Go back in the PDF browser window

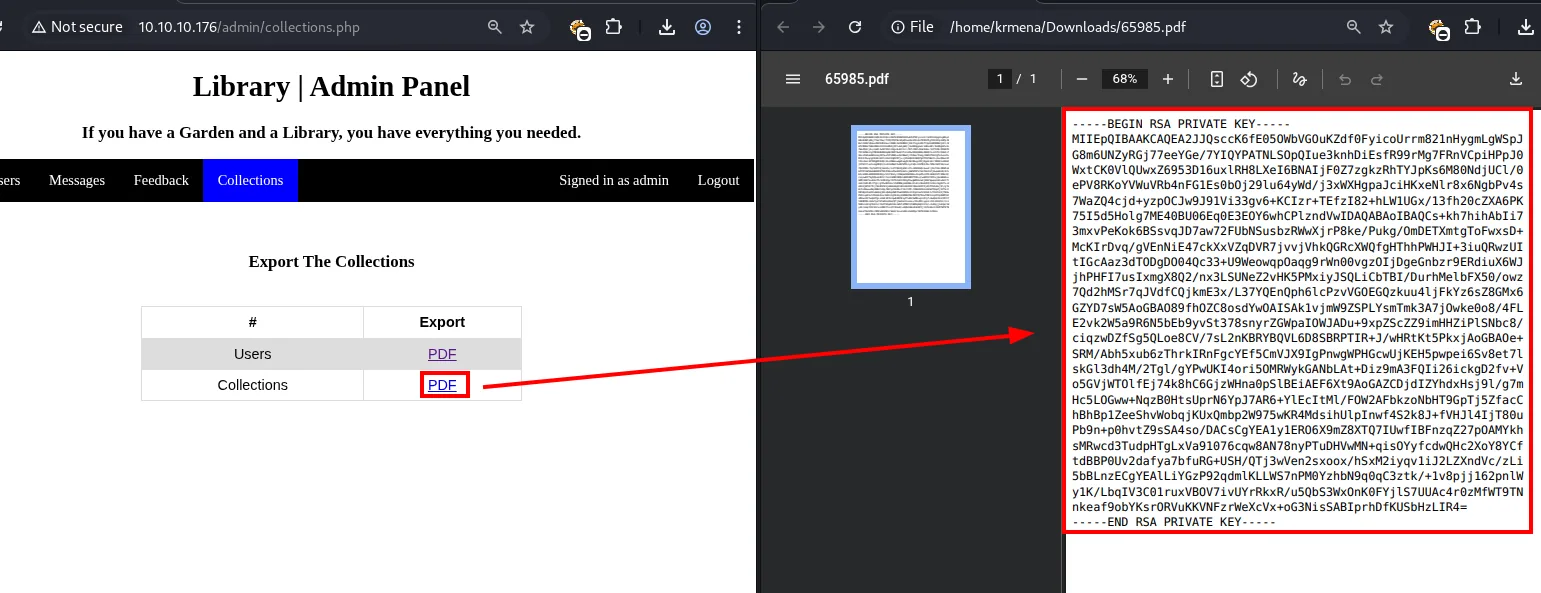point(785,27)
